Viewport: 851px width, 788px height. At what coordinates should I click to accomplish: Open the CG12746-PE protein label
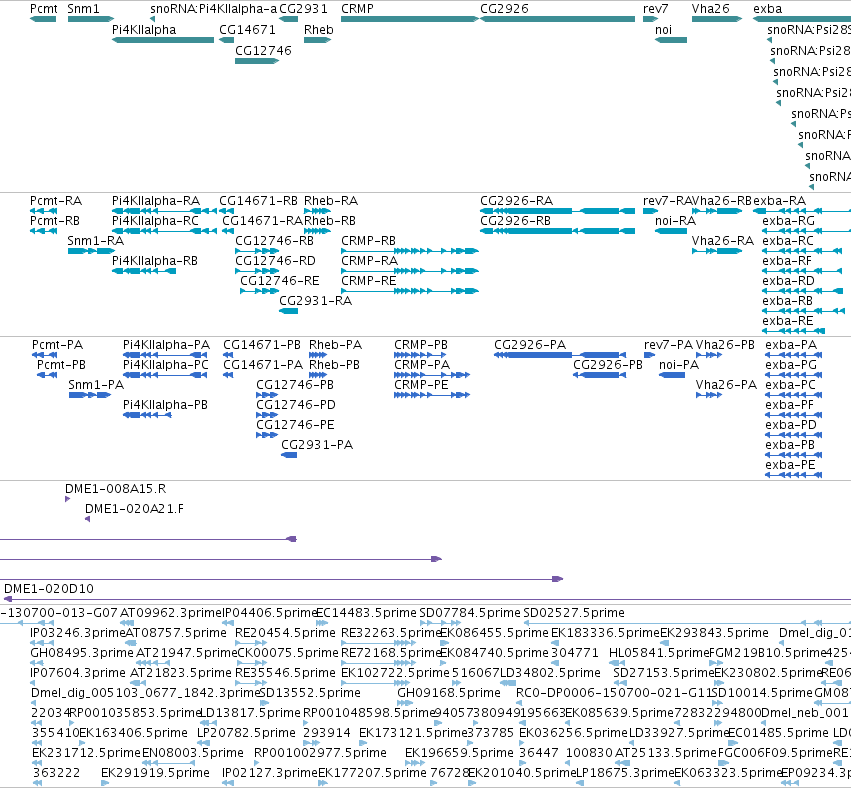295,424
